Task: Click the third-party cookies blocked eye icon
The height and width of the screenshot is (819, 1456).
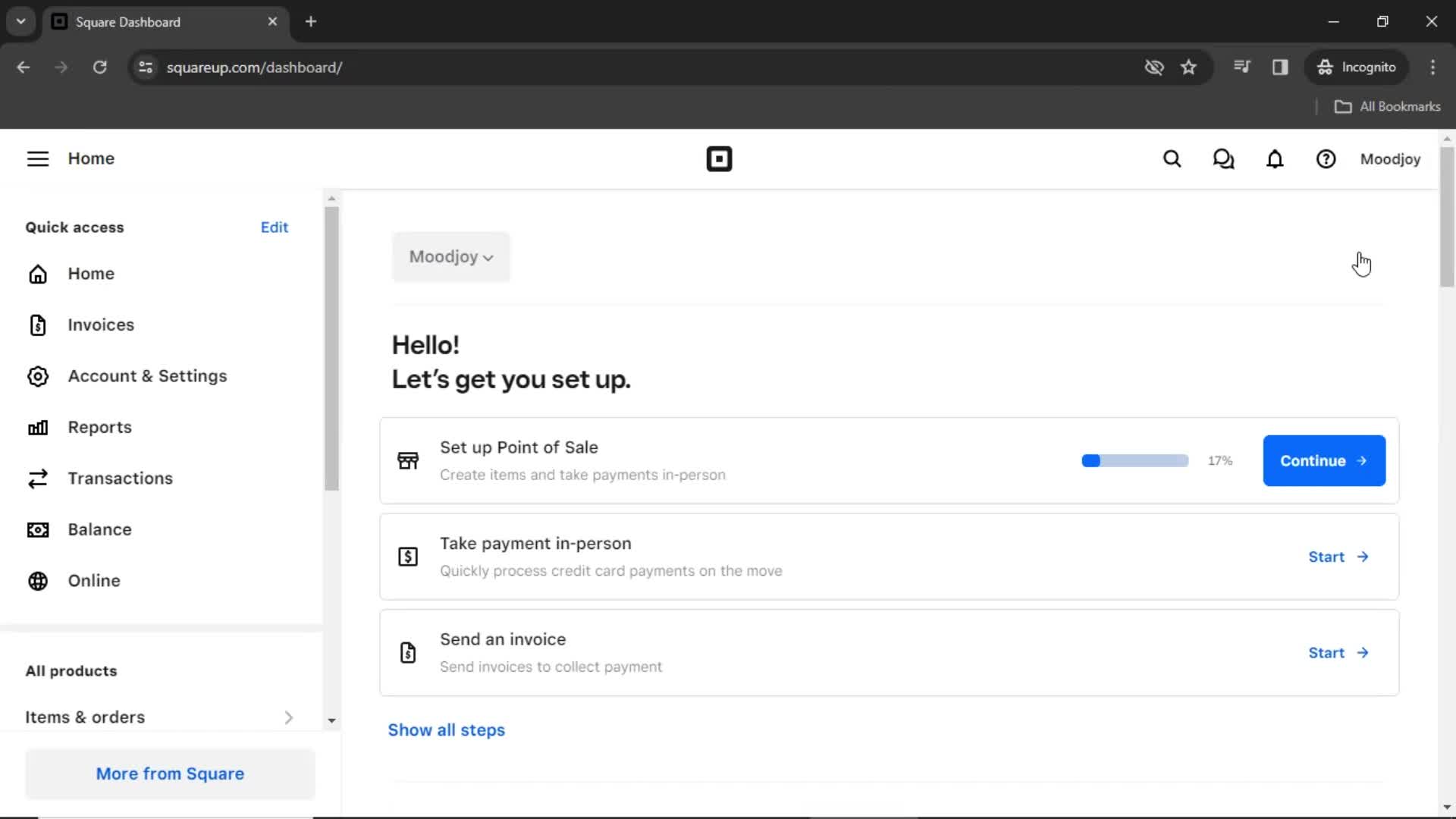Action: pyautogui.click(x=1153, y=67)
